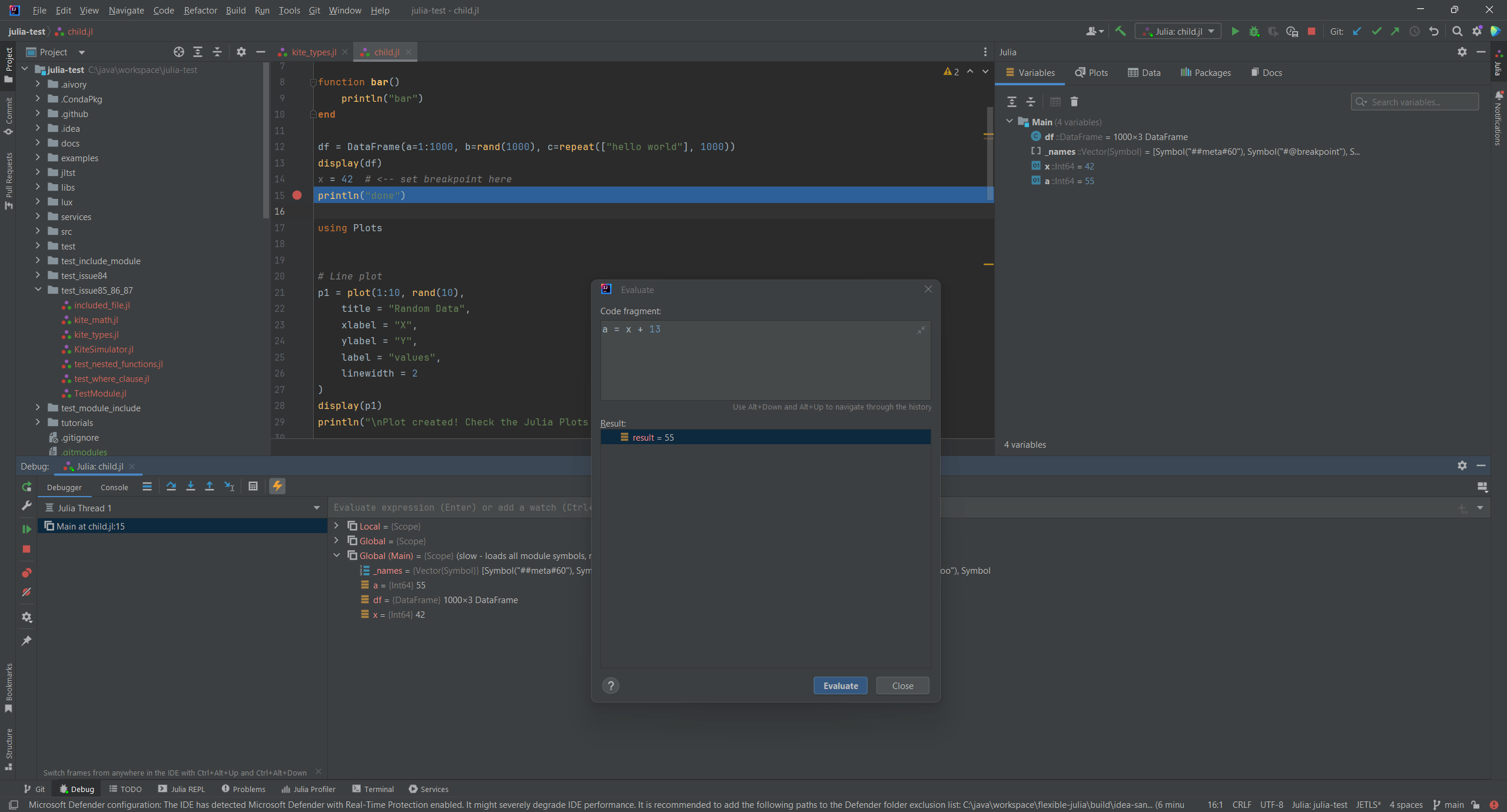Screen dimensions: 1507x812
Task: Open the Julia: child.jl run configuration dropdown
Action: click(x=1178, y=31)
